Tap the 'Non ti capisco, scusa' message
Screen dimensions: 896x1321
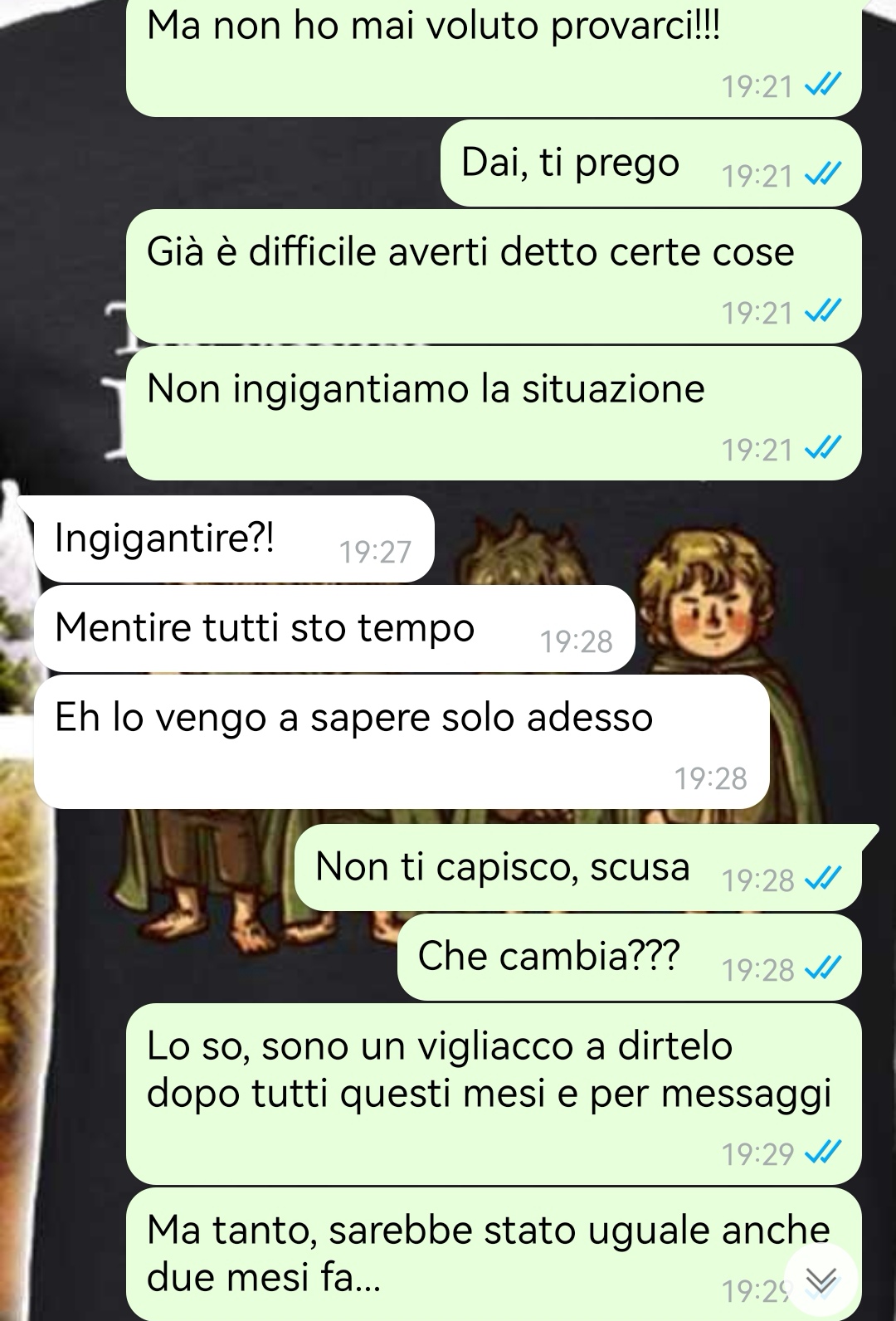tap(578, 867)
